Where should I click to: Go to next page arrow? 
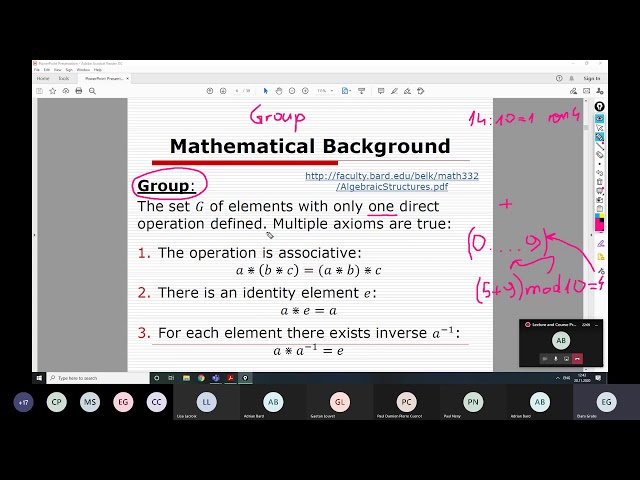(223, 91)
